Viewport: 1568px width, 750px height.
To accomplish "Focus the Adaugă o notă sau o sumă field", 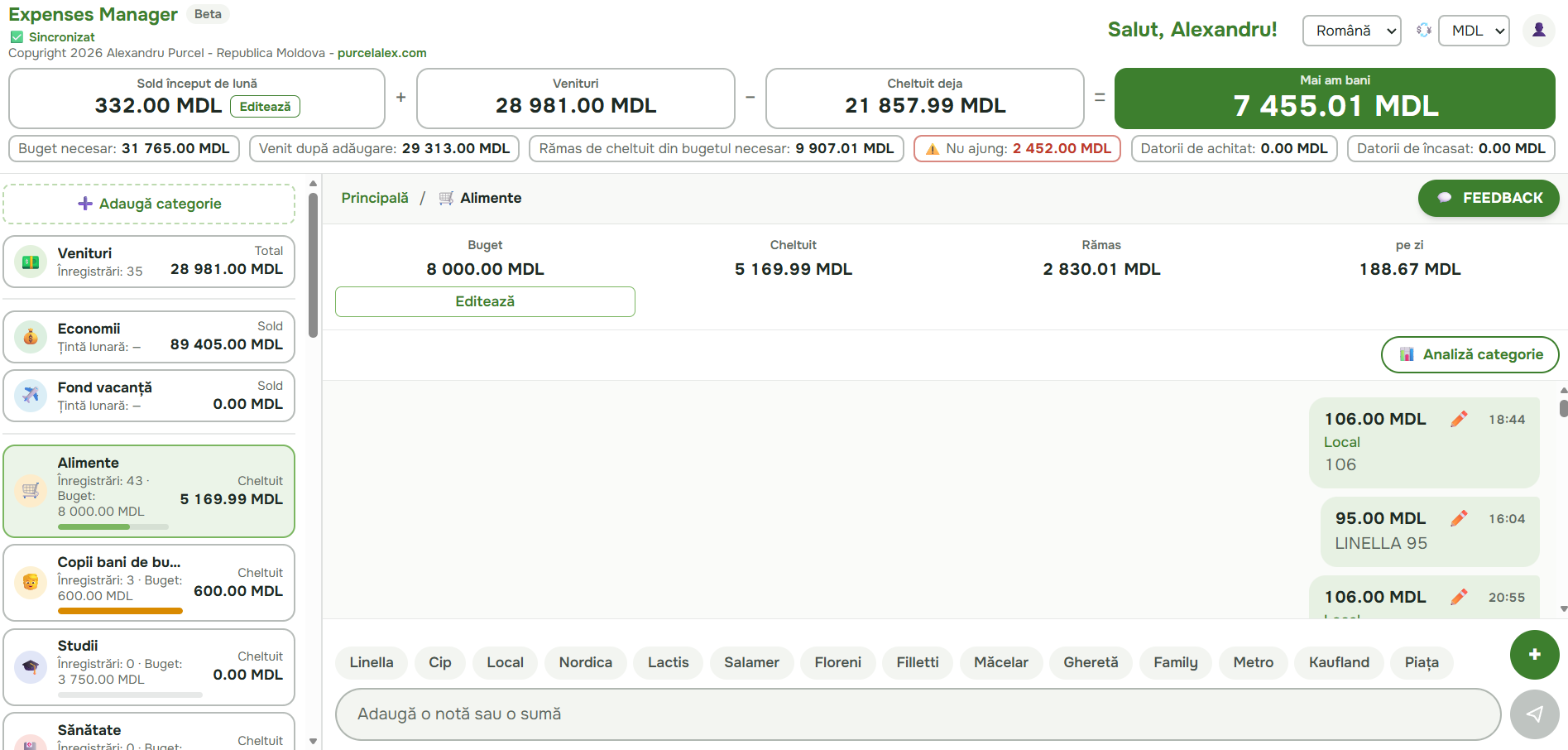I will pos(918,714).
